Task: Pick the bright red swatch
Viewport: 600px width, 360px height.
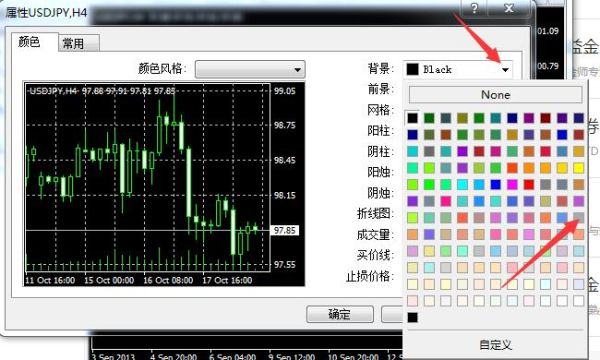Action: coord(529,184)
